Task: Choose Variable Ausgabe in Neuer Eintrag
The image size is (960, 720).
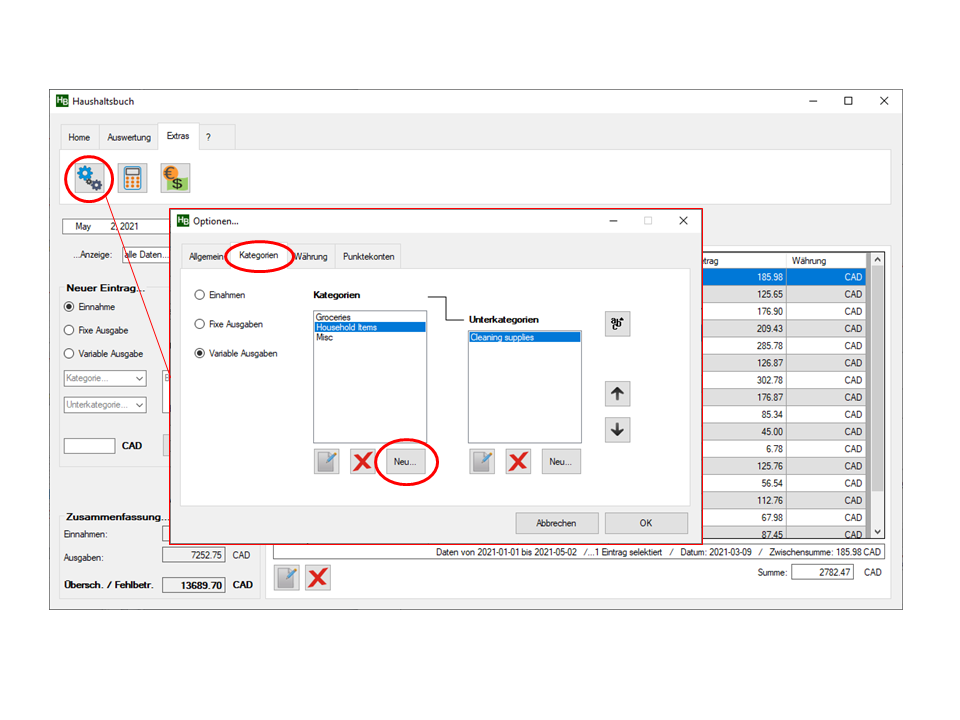Action: [69, 353]
